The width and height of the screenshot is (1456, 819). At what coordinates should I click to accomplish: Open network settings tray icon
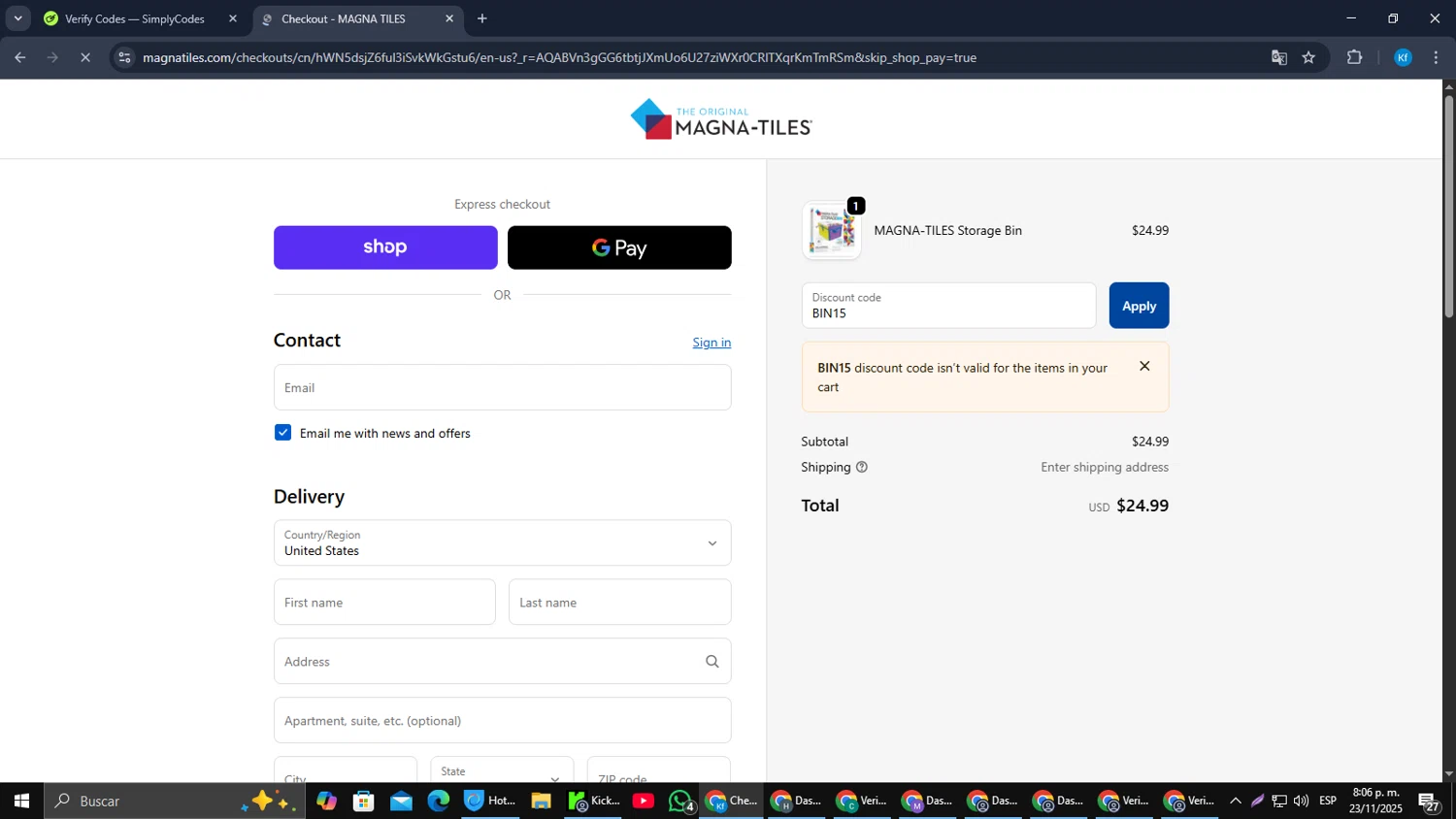coord(1279,801)
